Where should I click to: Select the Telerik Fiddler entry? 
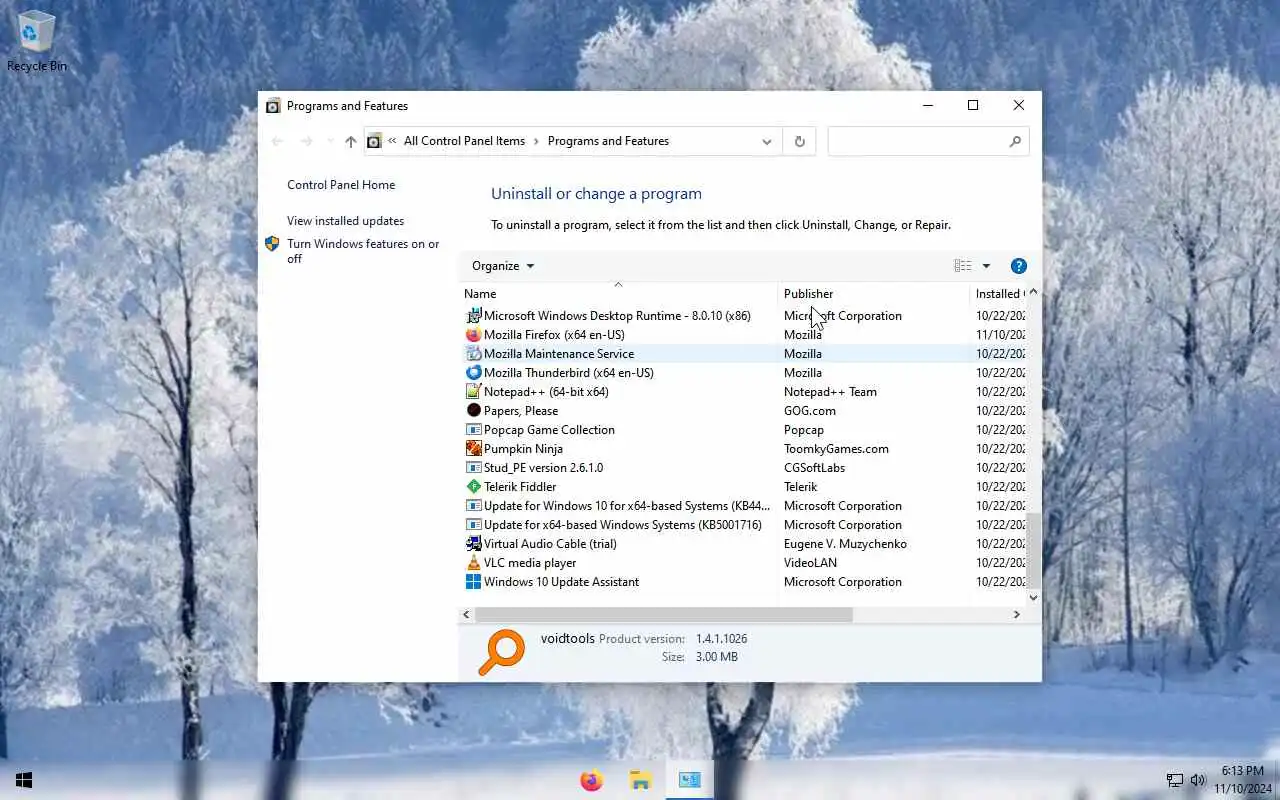743,487
